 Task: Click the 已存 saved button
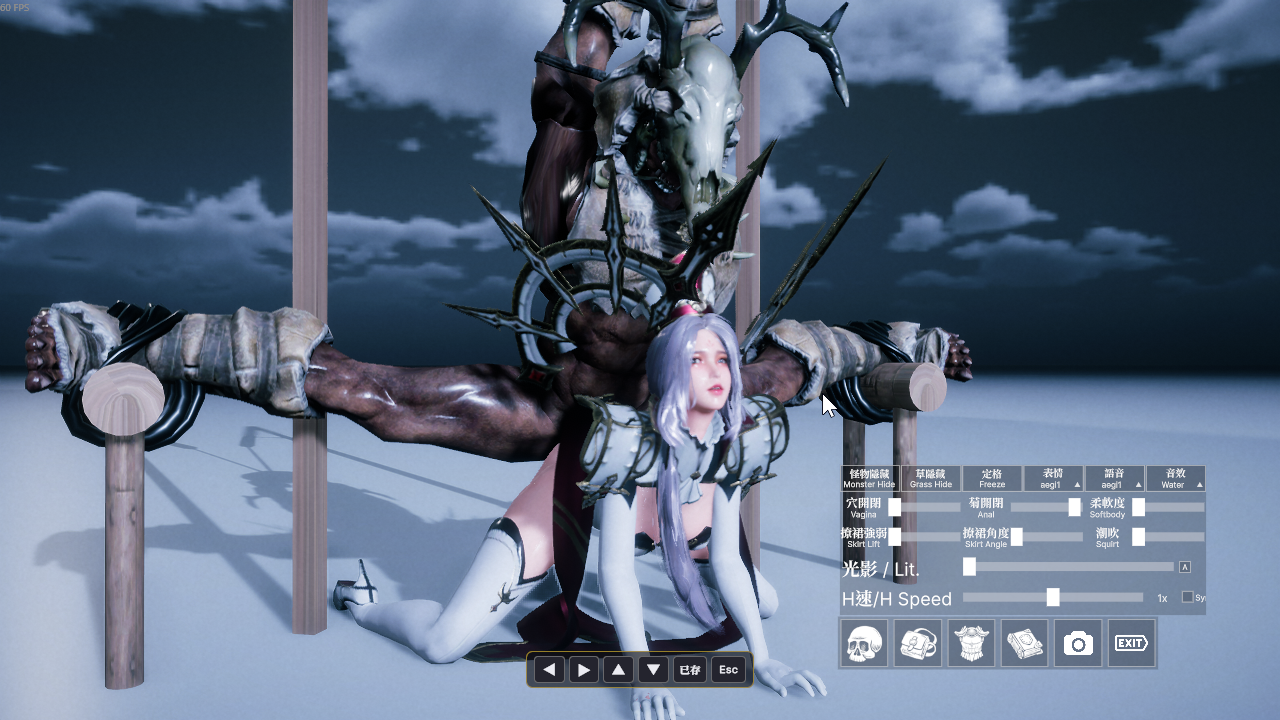(689, 670)
